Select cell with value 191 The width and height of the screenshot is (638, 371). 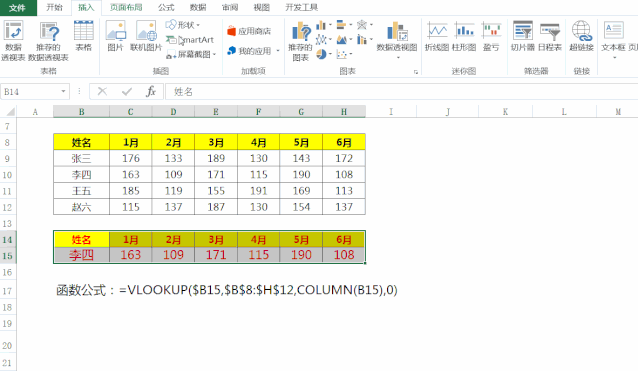[258, 191]
